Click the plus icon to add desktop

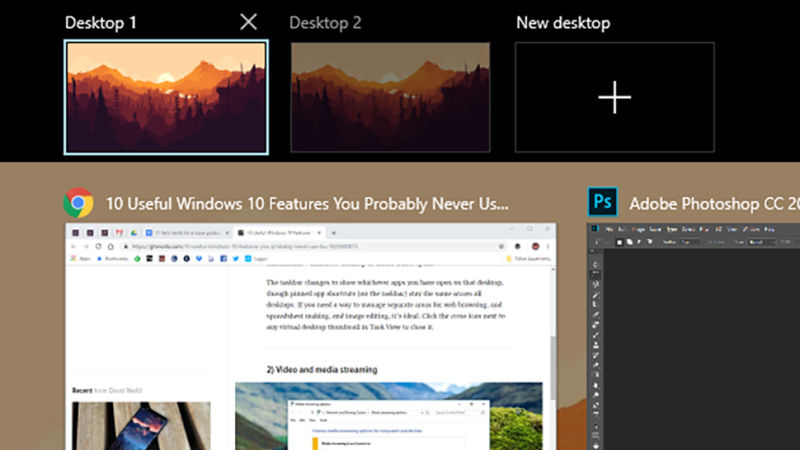(614, 97)
